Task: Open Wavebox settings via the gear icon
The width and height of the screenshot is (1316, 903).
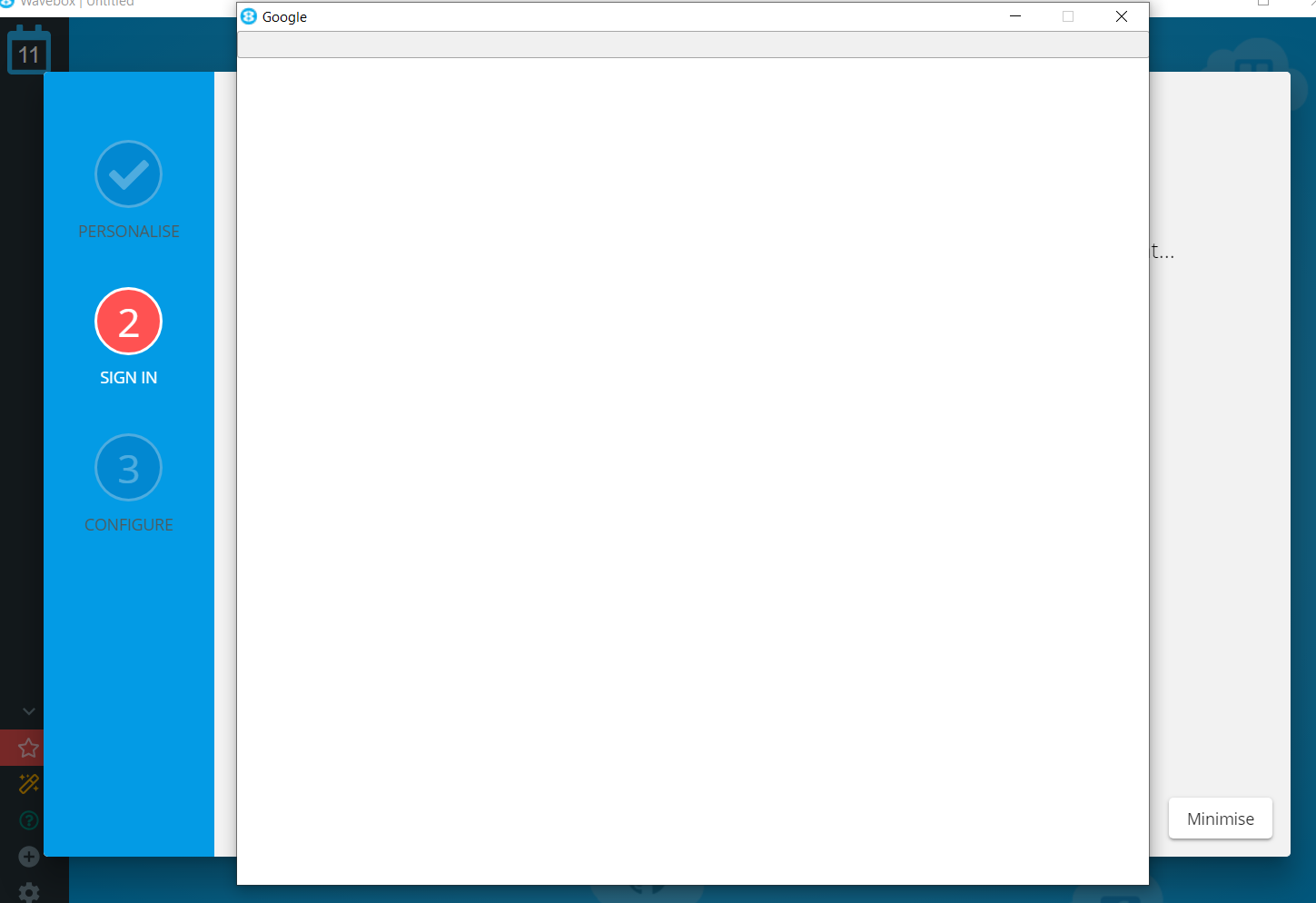Action: point(28,892)
